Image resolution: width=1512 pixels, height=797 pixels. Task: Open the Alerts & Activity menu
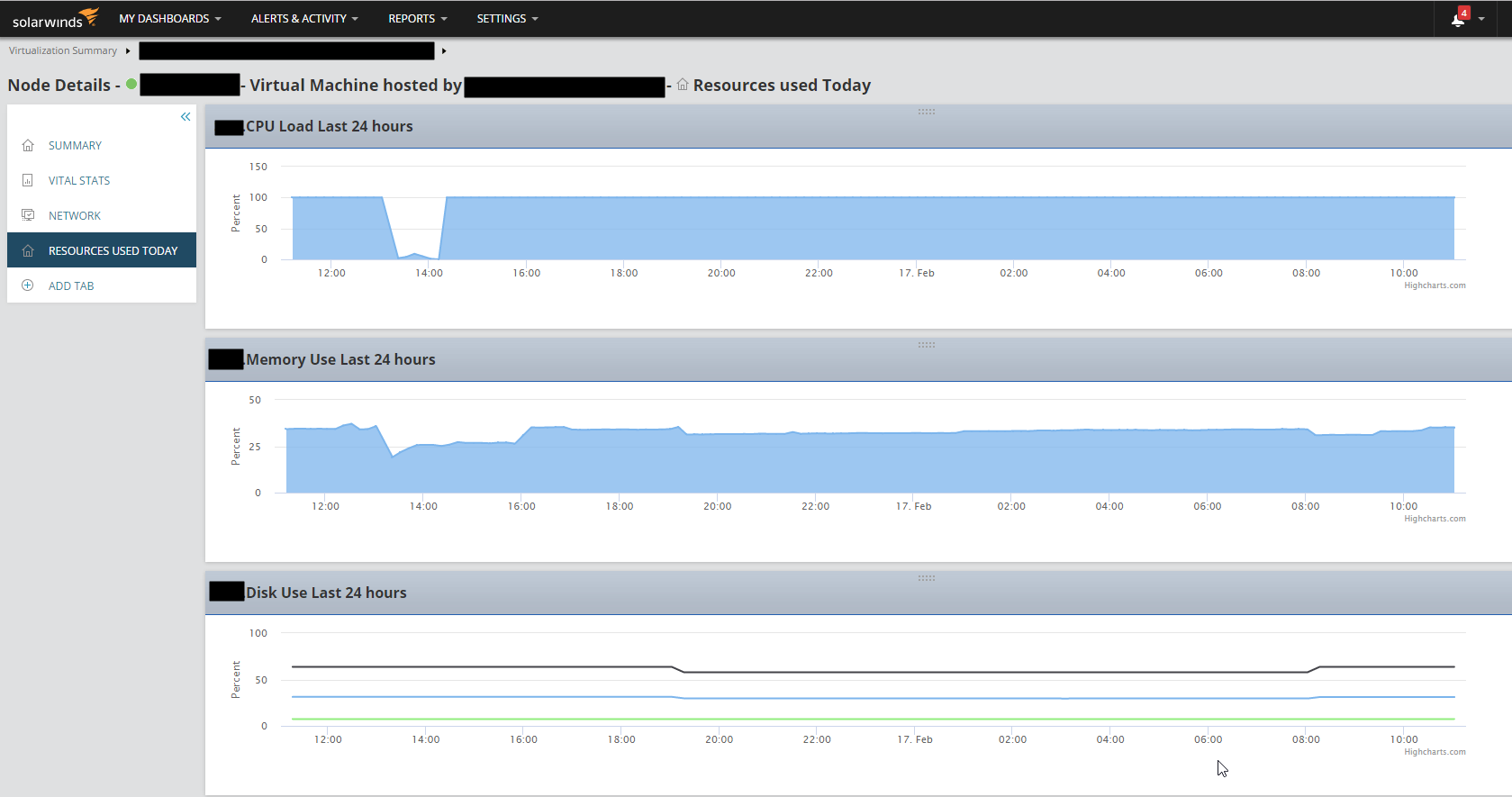(x=304, y=18)
